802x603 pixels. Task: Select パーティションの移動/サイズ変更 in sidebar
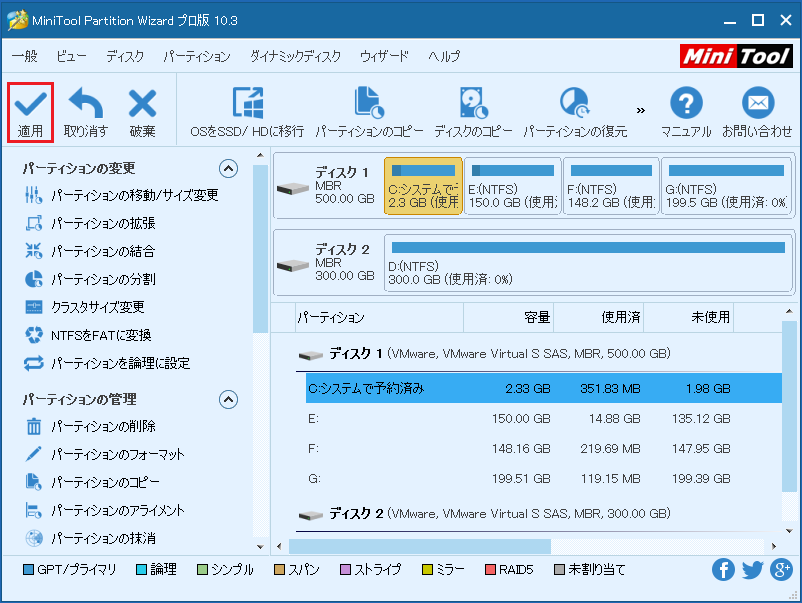(122, 195)
